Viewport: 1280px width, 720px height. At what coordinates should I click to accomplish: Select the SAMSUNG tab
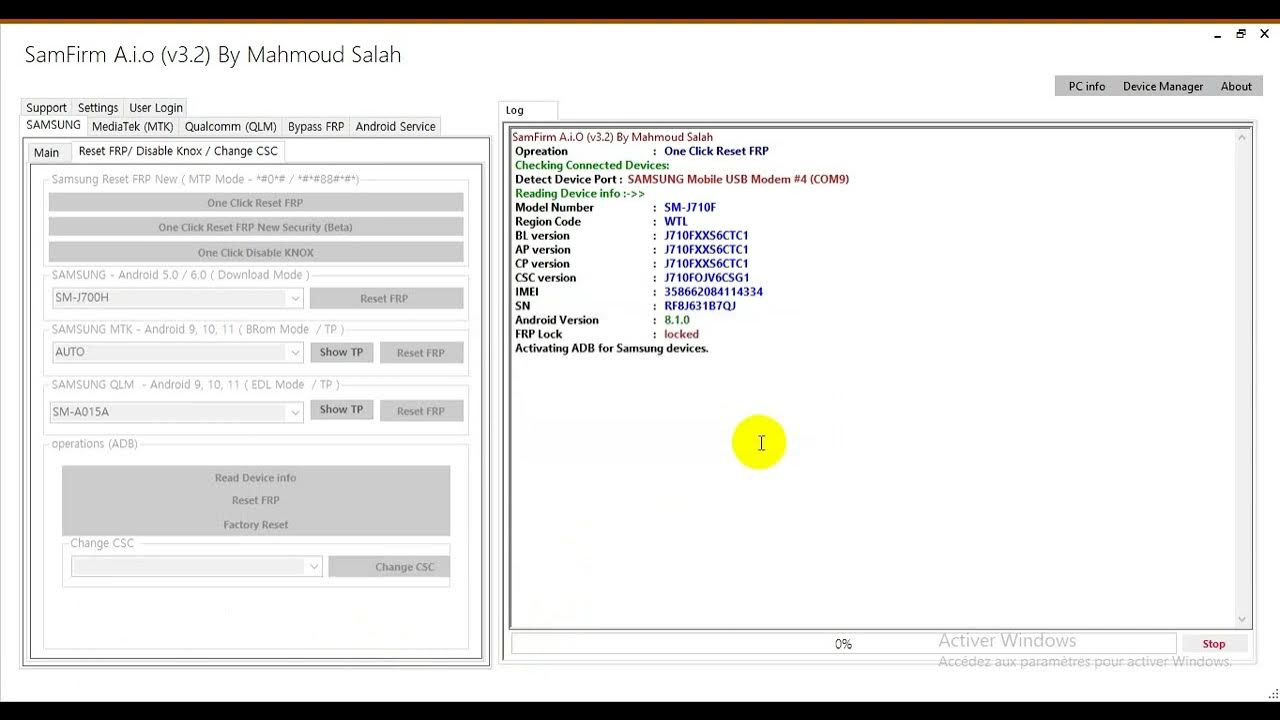point(53,126)
